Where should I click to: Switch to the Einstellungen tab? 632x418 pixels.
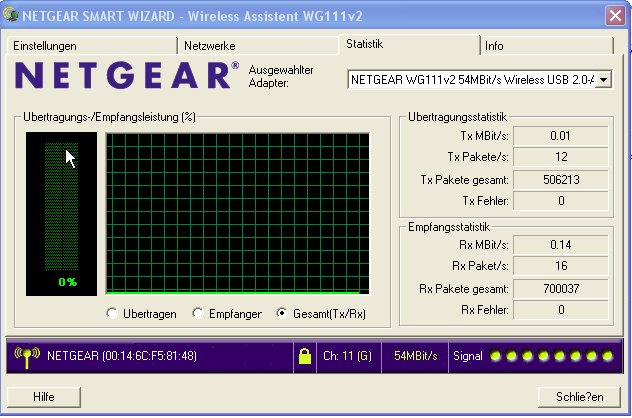tap(92, 46)
